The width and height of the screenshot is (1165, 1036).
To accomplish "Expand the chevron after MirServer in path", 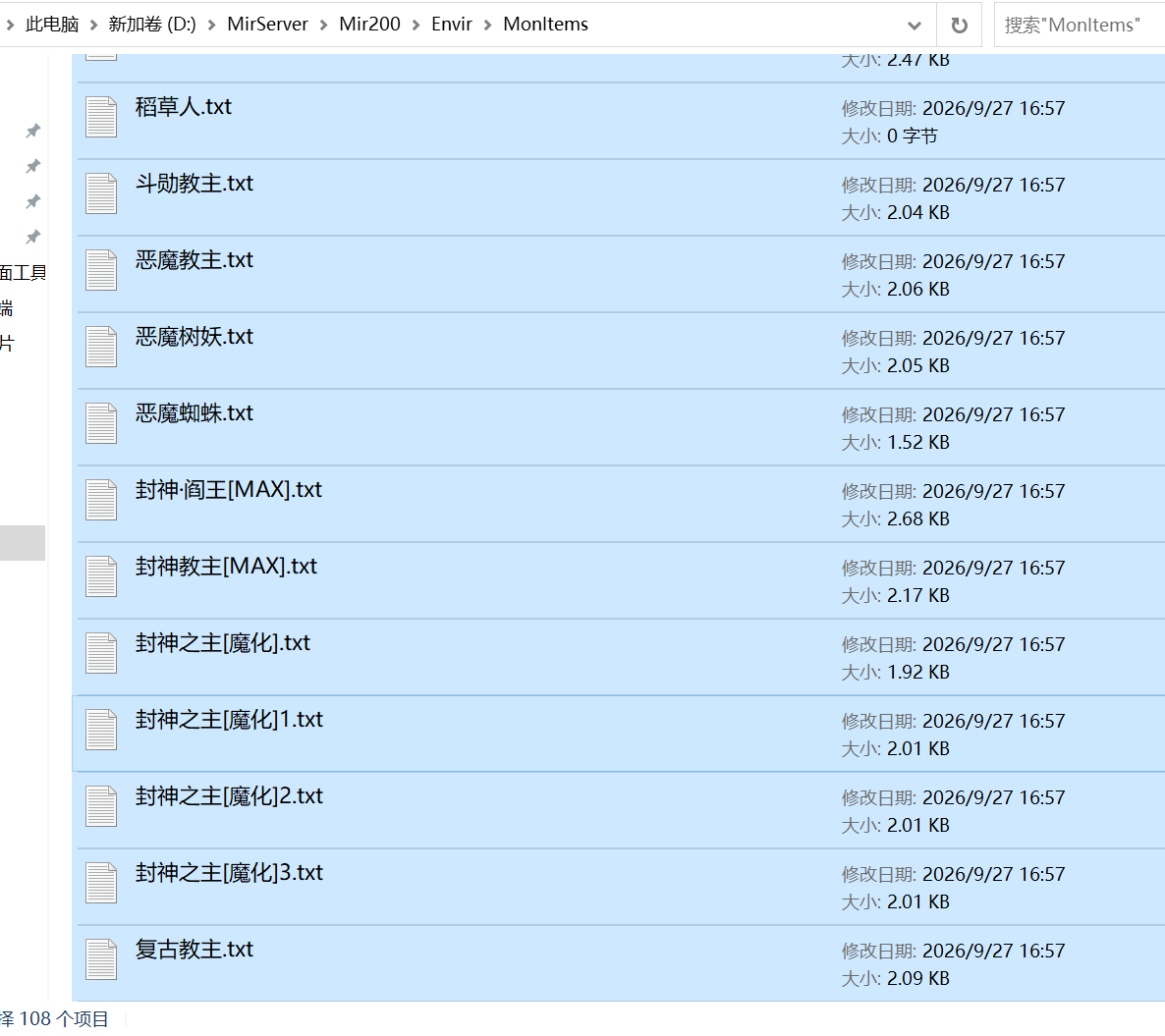I will 324,26.
